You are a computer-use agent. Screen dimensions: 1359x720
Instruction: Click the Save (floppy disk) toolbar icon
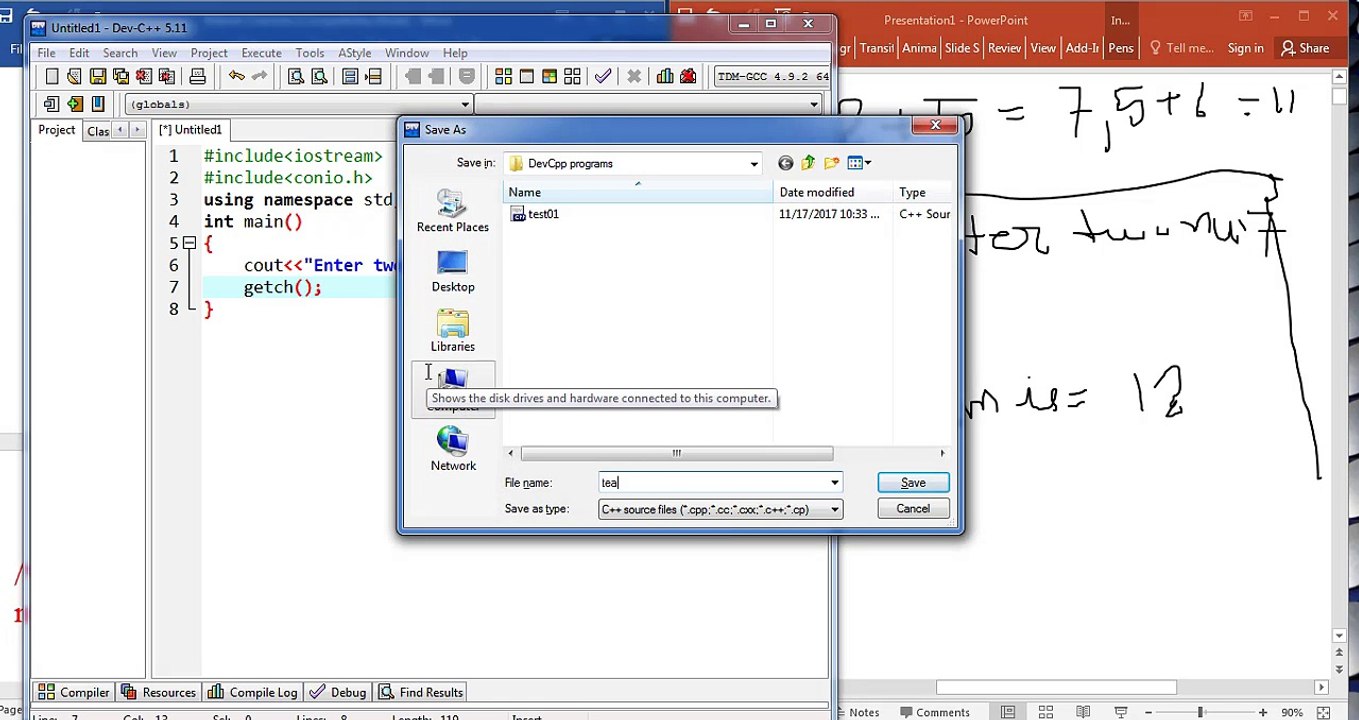pyautogui.click(x=98, y=76)
